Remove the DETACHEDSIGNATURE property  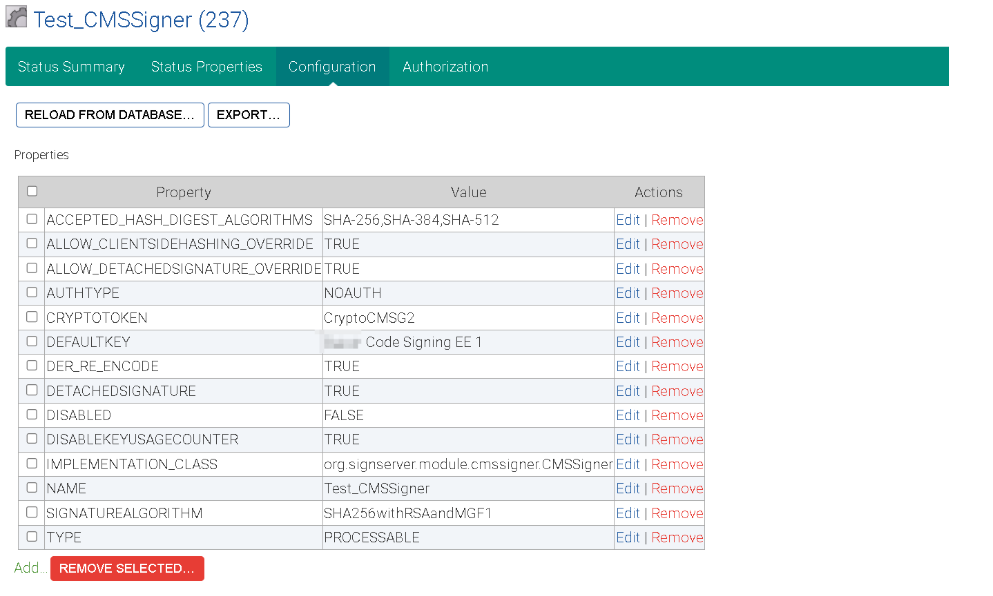(x=677, y=391)
